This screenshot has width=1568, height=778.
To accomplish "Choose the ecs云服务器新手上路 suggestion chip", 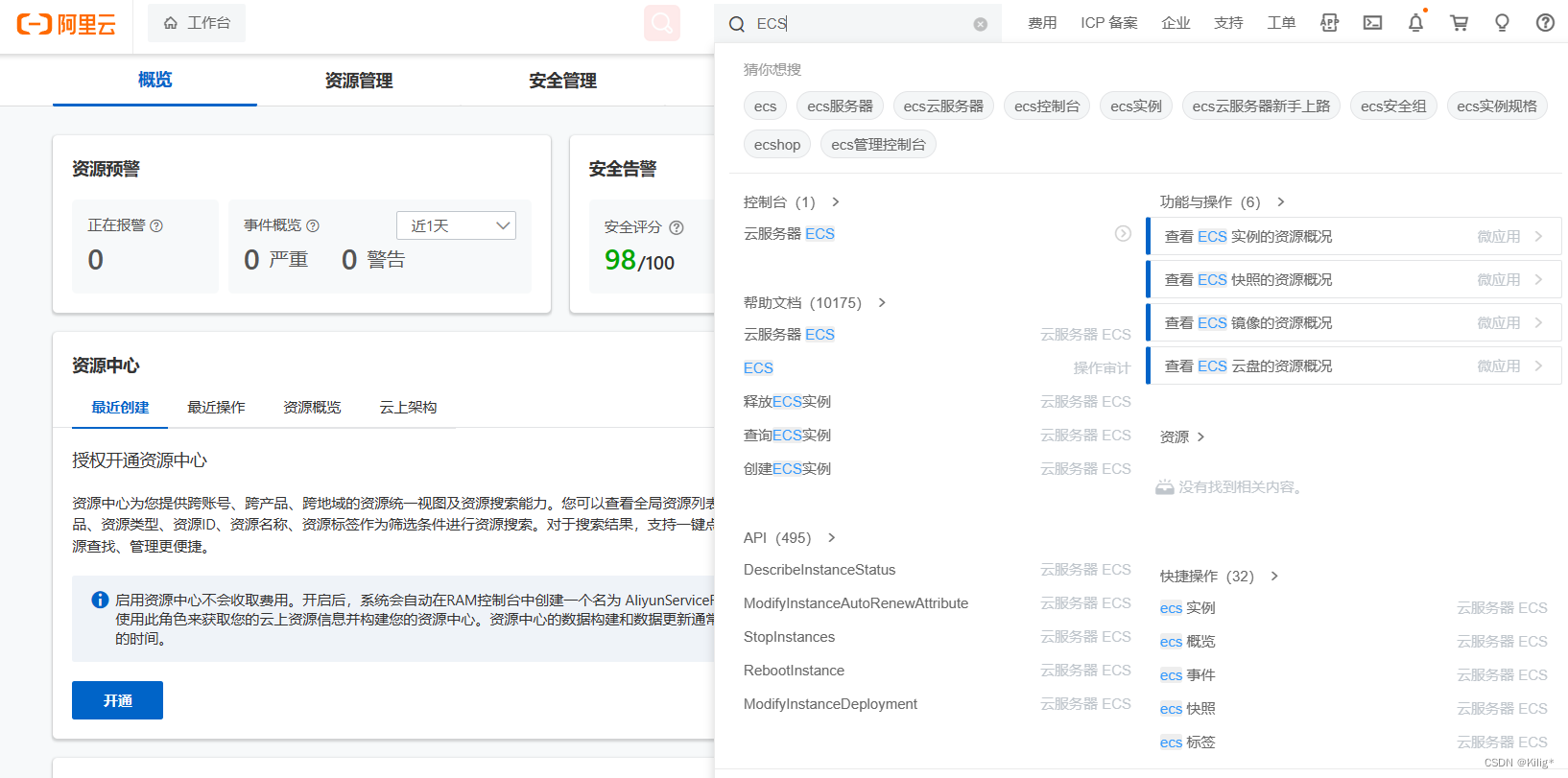I will [x=1261, y=106].
